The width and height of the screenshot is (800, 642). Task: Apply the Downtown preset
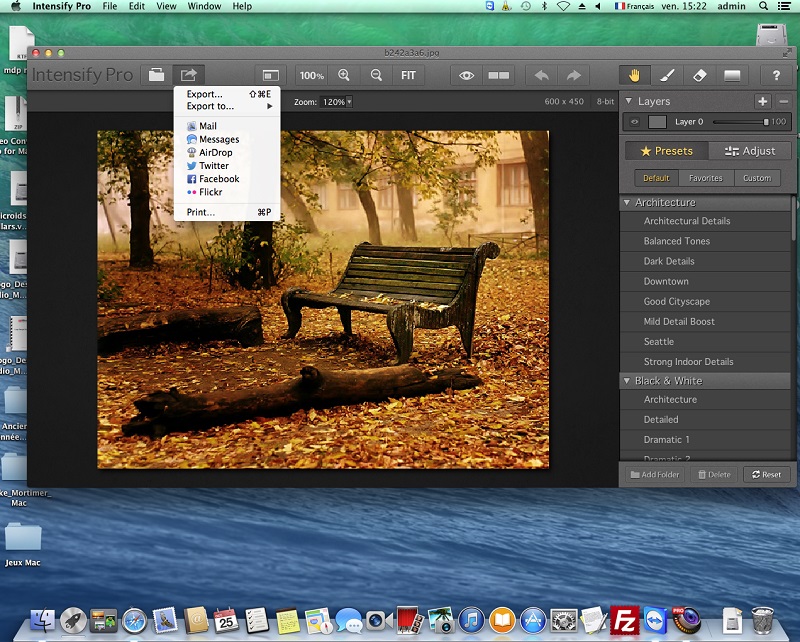(x=705, y=281)
